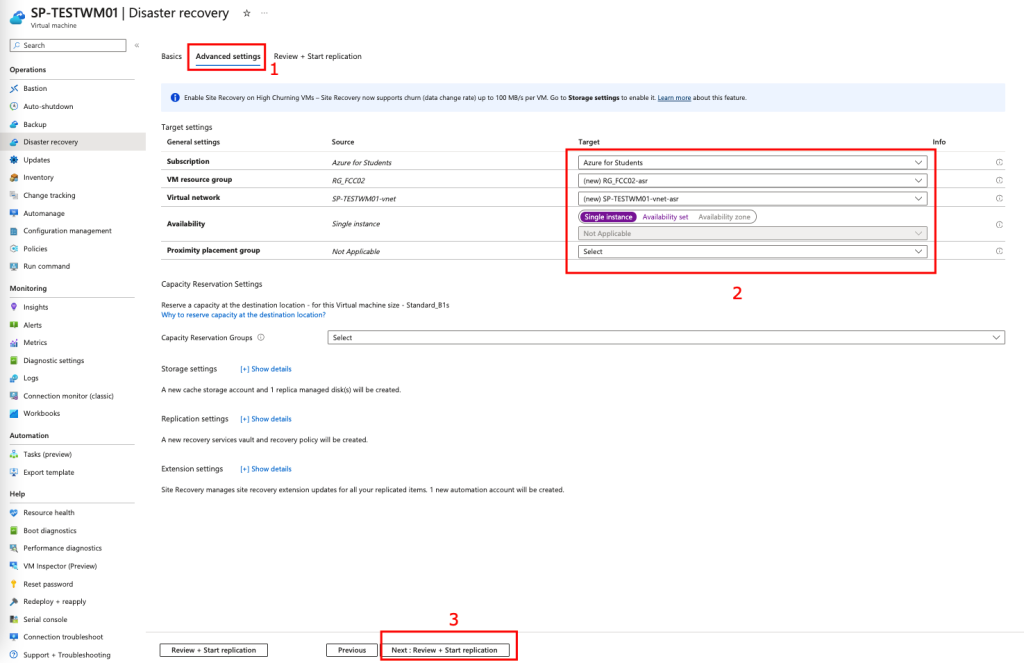The image size is (1024, 663).
Task: Collapse the sidebar with double chevron
Action: pos(137,45)
